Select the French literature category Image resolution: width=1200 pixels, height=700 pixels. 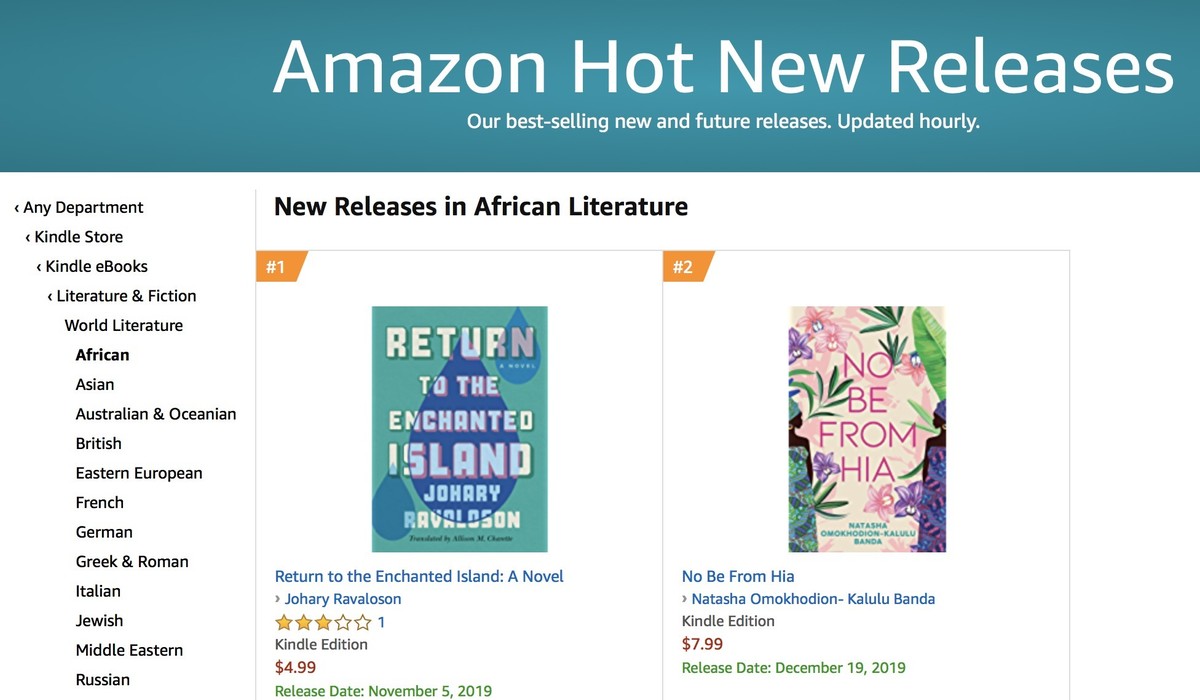100,503
